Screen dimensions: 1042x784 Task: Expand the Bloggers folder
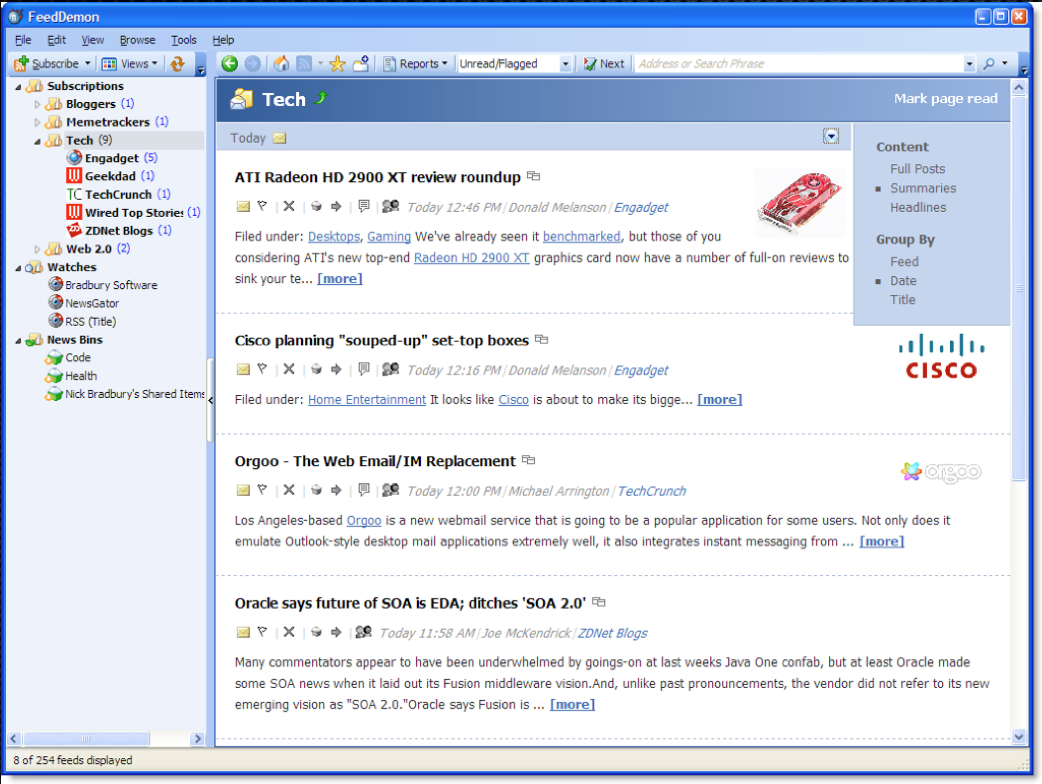point(37,104)
